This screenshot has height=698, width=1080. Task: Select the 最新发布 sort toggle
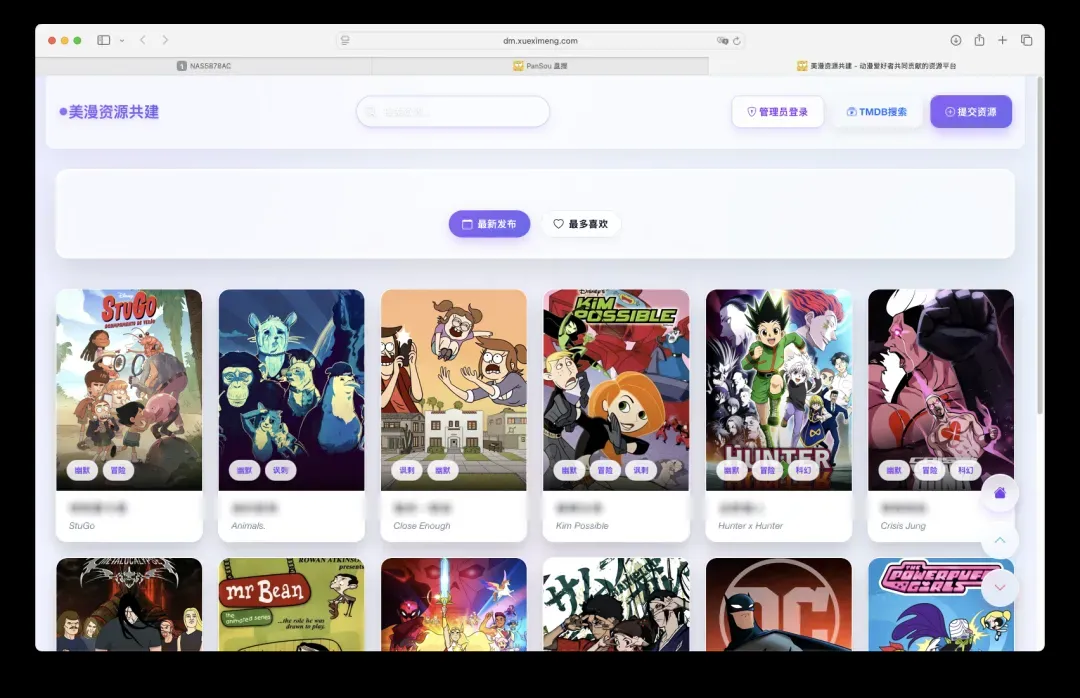coord(489,224)
